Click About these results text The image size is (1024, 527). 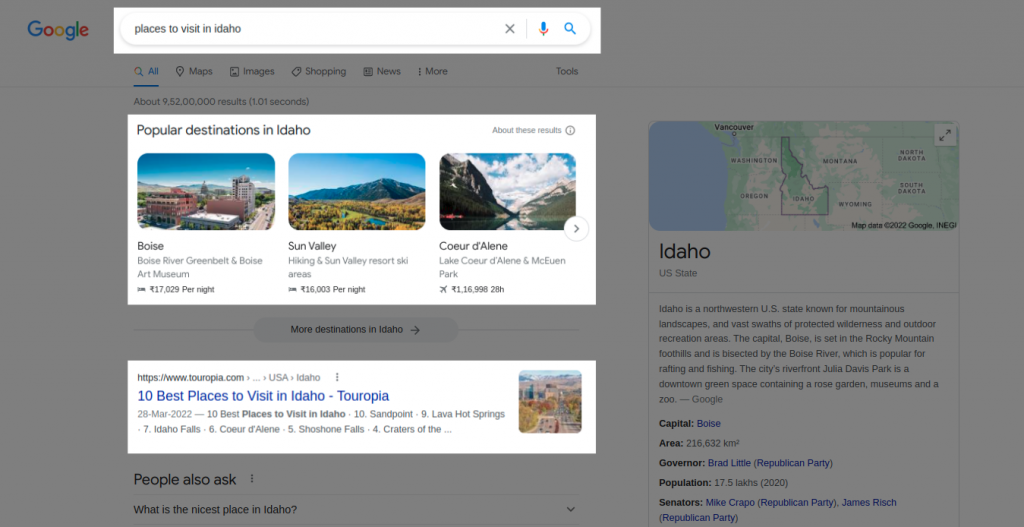coord(526,131)
